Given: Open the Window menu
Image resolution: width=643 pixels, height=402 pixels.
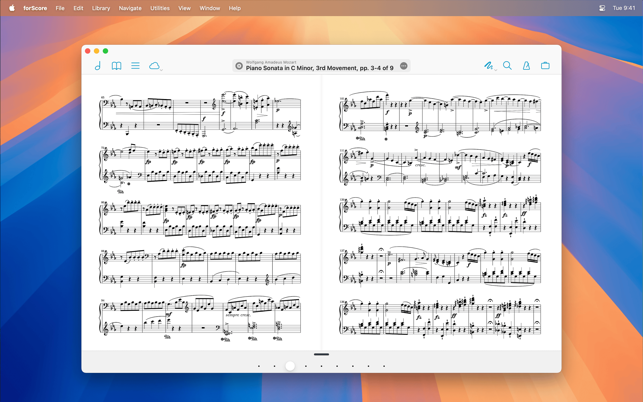Looking at the screenshot, I should point(210,8).
